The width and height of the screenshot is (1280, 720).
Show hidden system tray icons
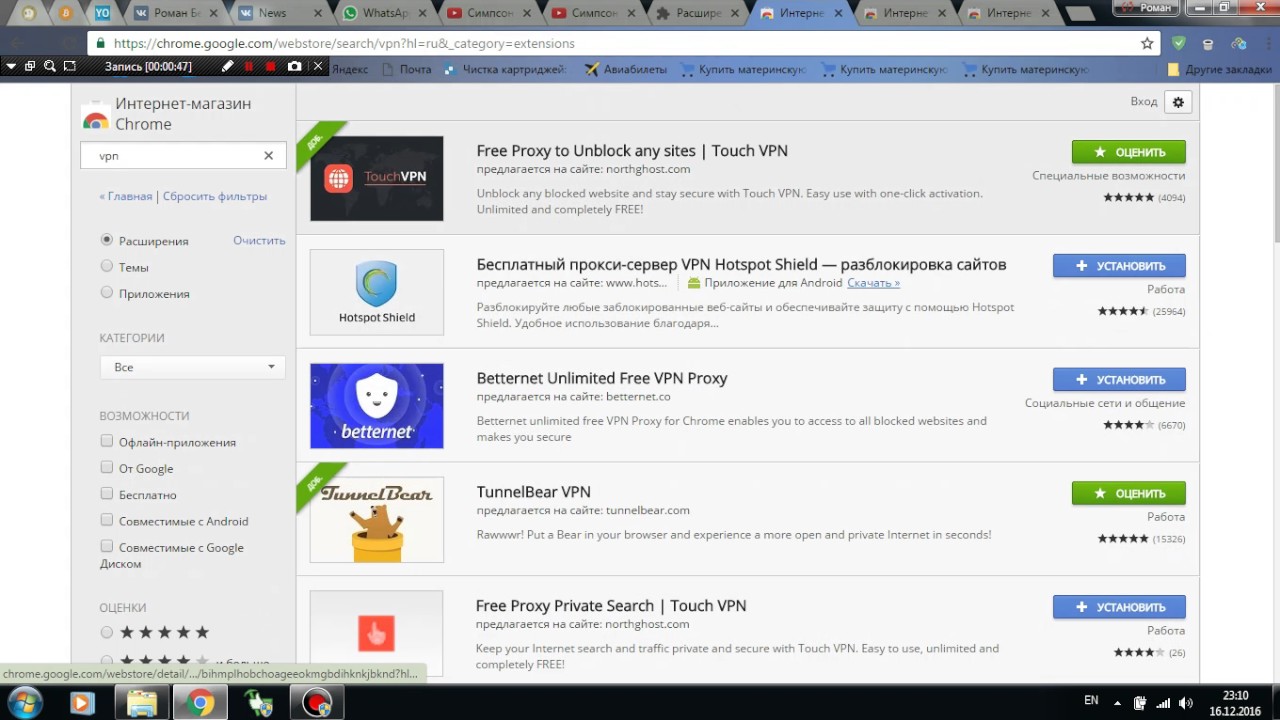[x=1117, y=702]
